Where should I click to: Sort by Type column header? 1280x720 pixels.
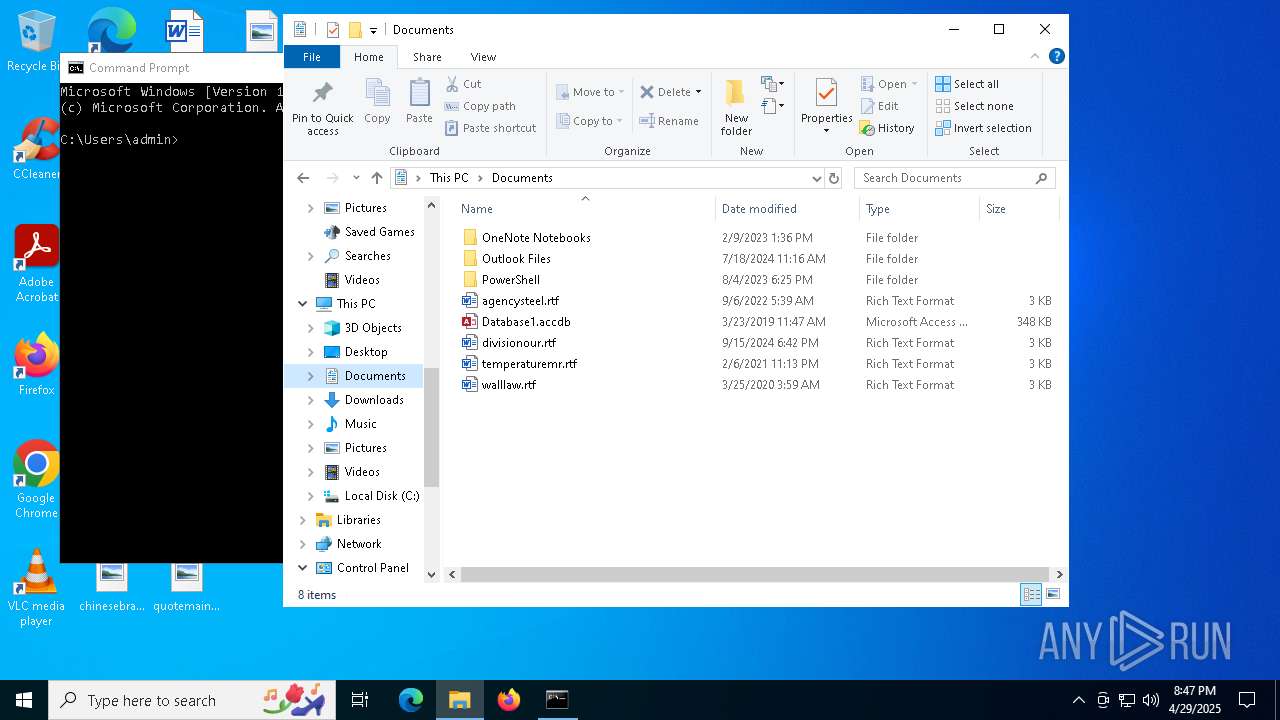[x=919, y=209]
